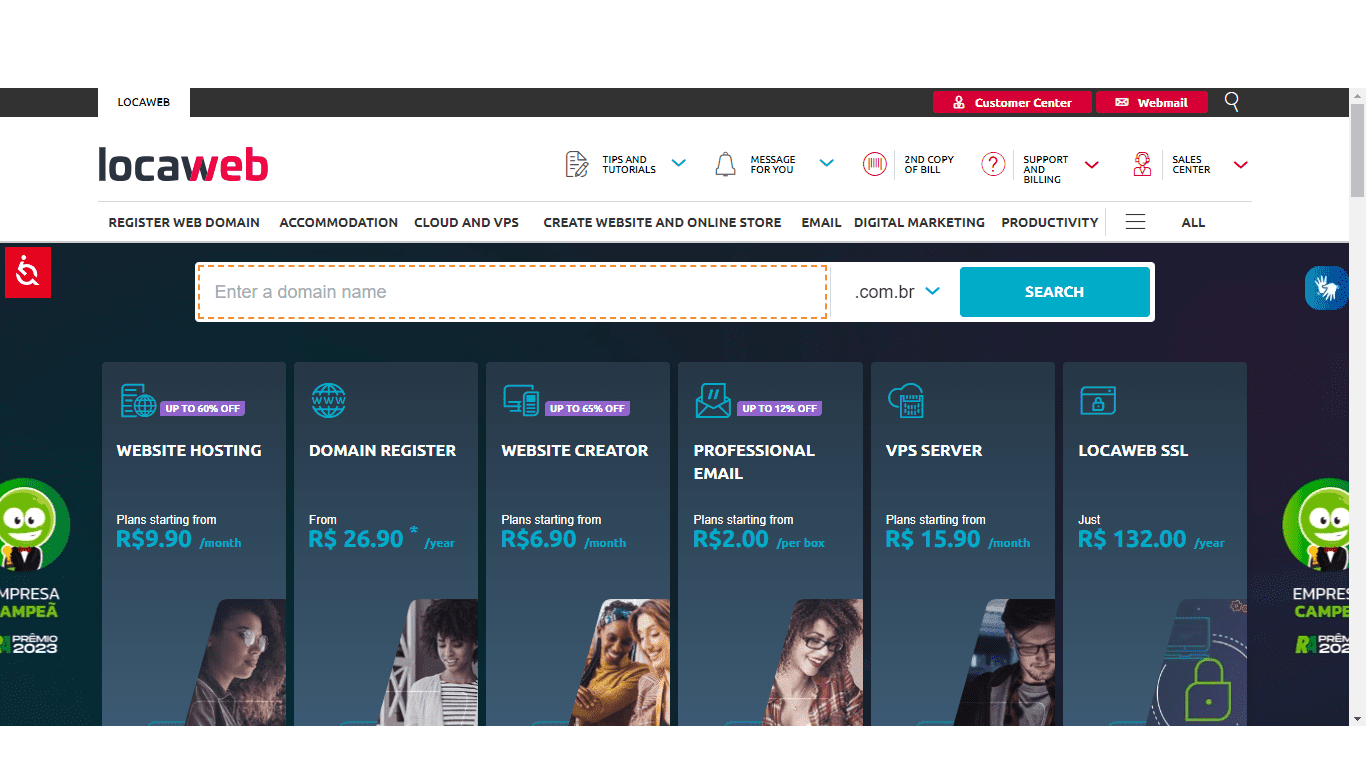Click the Tips and Tutorials link text
Viewport: 1366px width, 768px height.
tap(629, 165)
